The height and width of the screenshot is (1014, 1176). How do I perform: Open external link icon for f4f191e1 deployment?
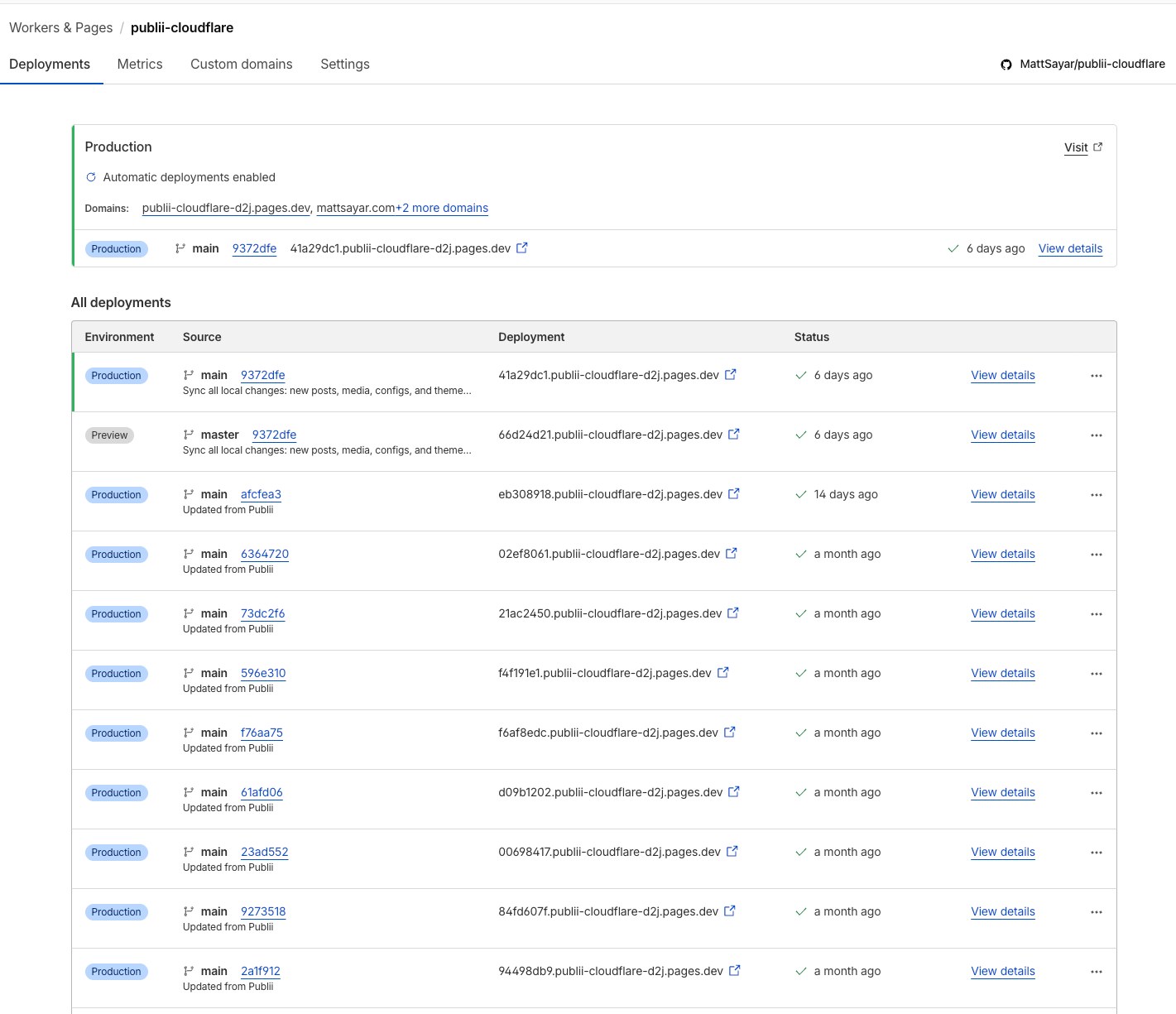pos(723,673)
